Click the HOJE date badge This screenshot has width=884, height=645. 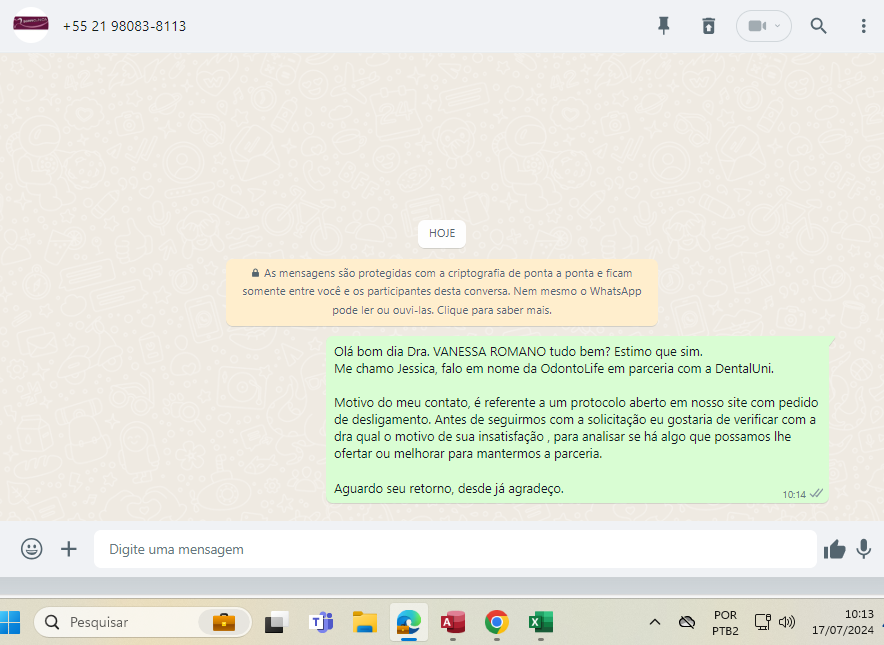pyautogui.click(x=441, y=233)
